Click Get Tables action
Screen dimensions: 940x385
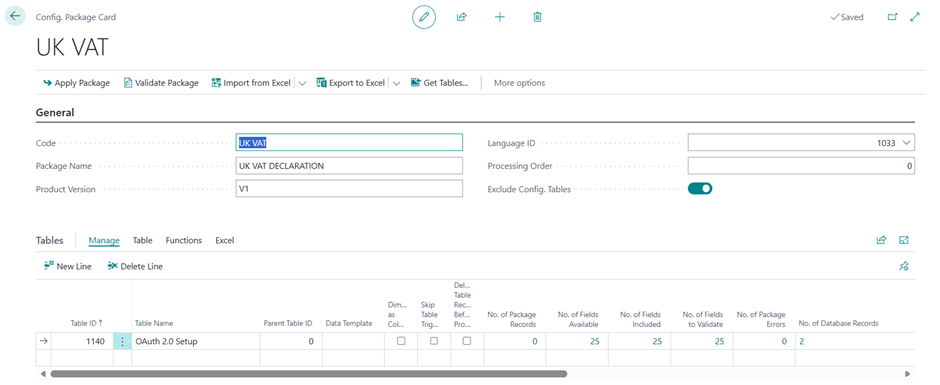pos(439,83)
